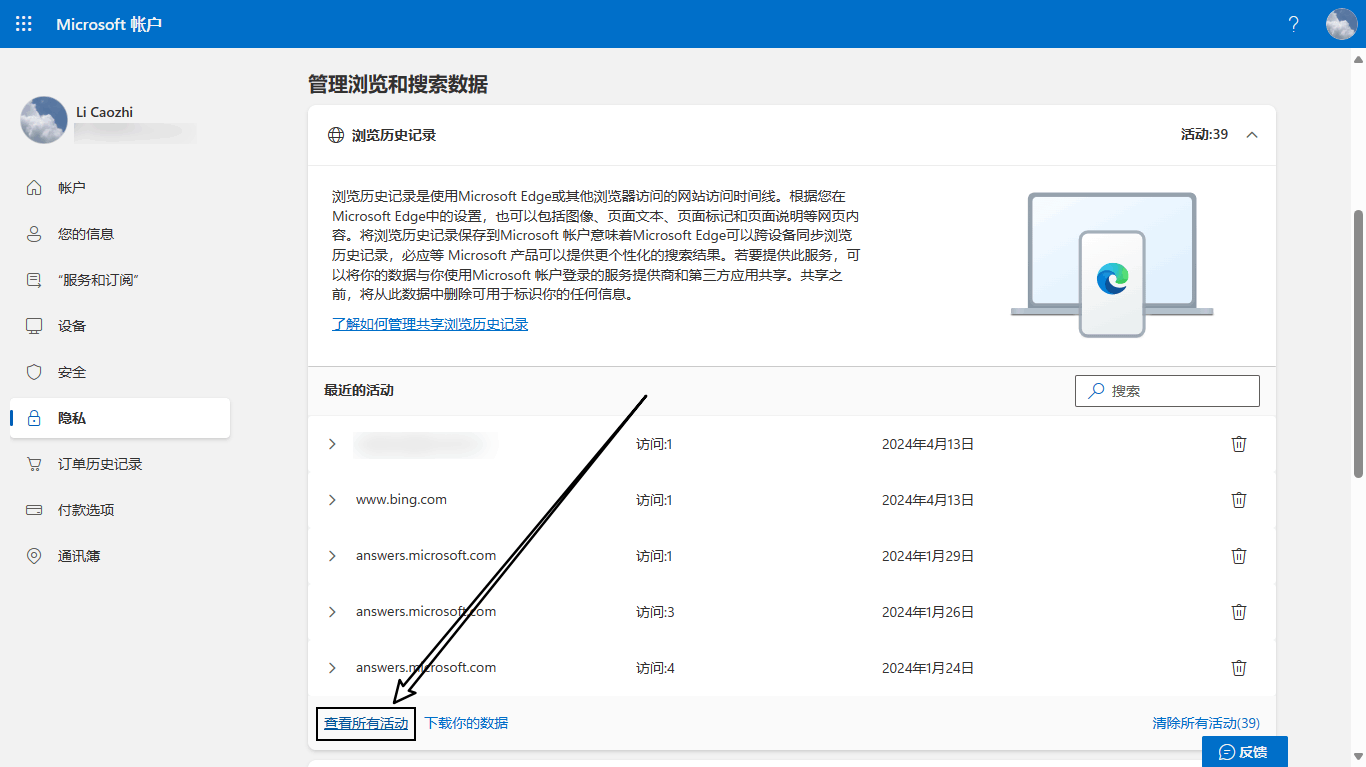Viewport: 1366px width, 767px height.
Task: Select 安全 in the sidebar
Action: (x=120, y=372)
